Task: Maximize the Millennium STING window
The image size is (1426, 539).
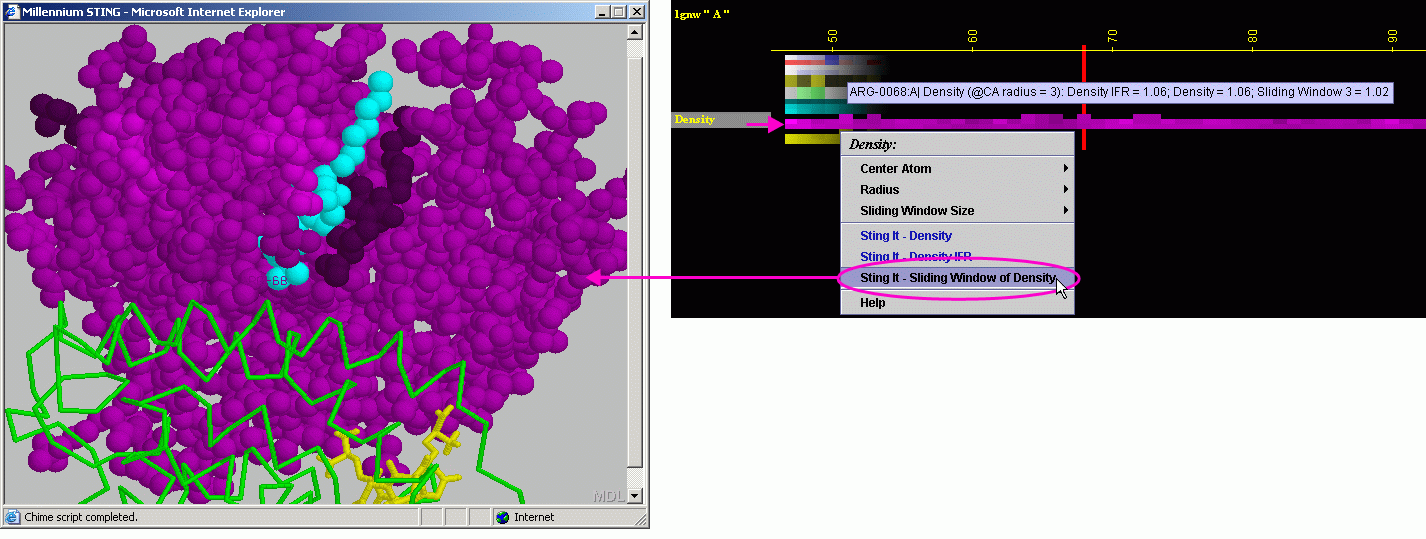Action: point(618,12)
